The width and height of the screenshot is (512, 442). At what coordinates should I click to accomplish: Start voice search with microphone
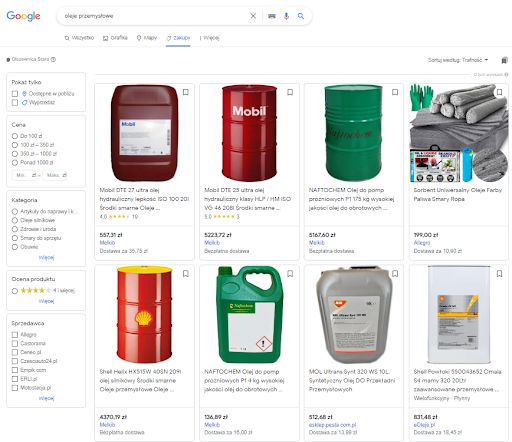286,16
